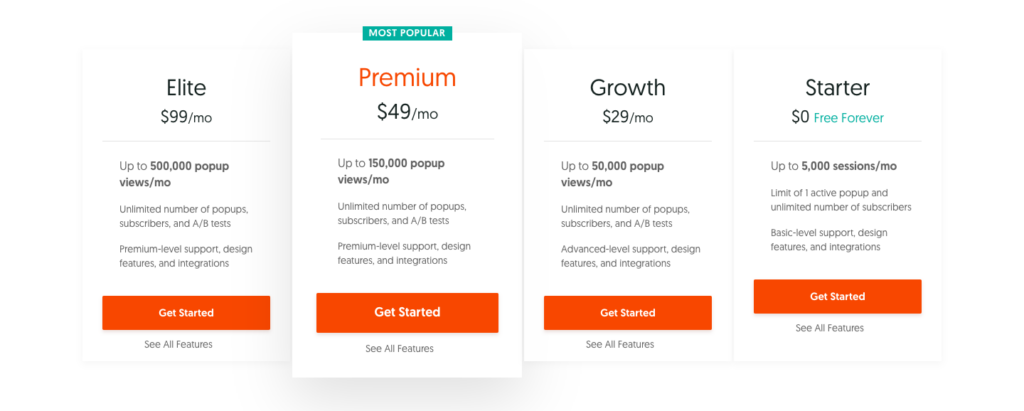Open See All Features for the Growth plan

click(620, 344)
